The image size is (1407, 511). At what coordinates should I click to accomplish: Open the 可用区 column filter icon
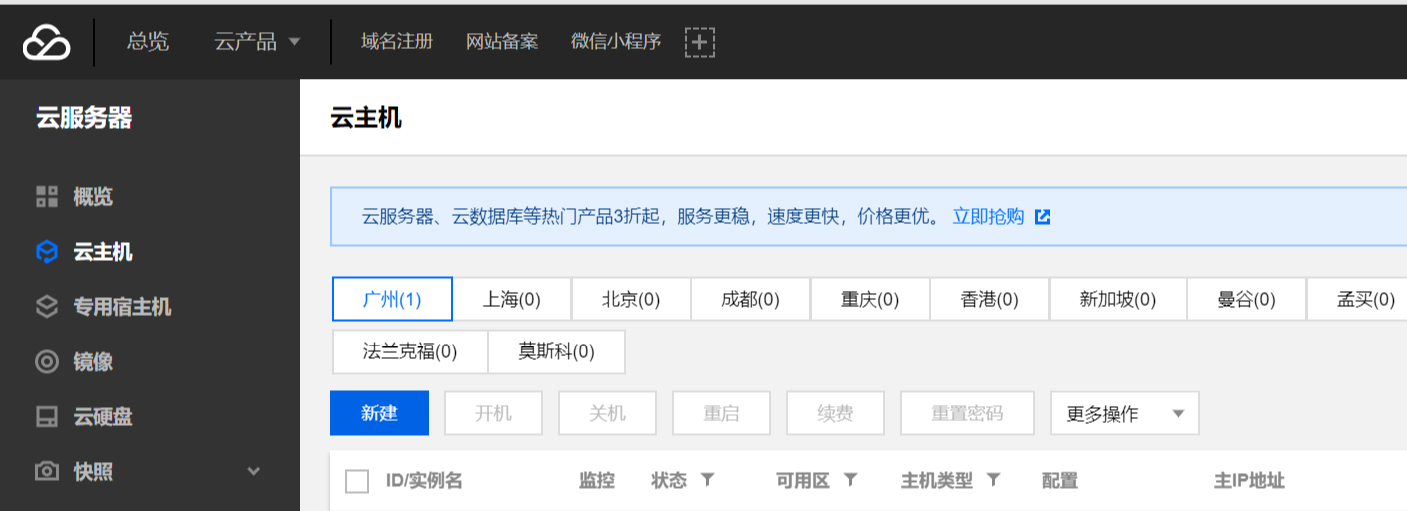click(850, 480)
